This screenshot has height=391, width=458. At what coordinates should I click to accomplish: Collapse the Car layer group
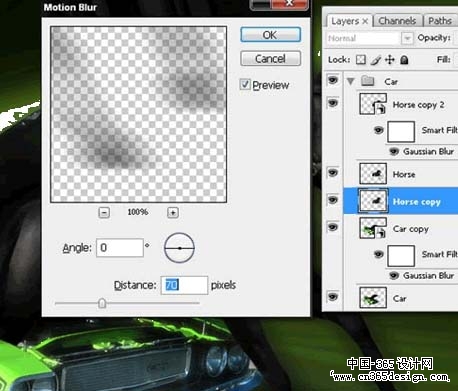click(x=350, y=81)
